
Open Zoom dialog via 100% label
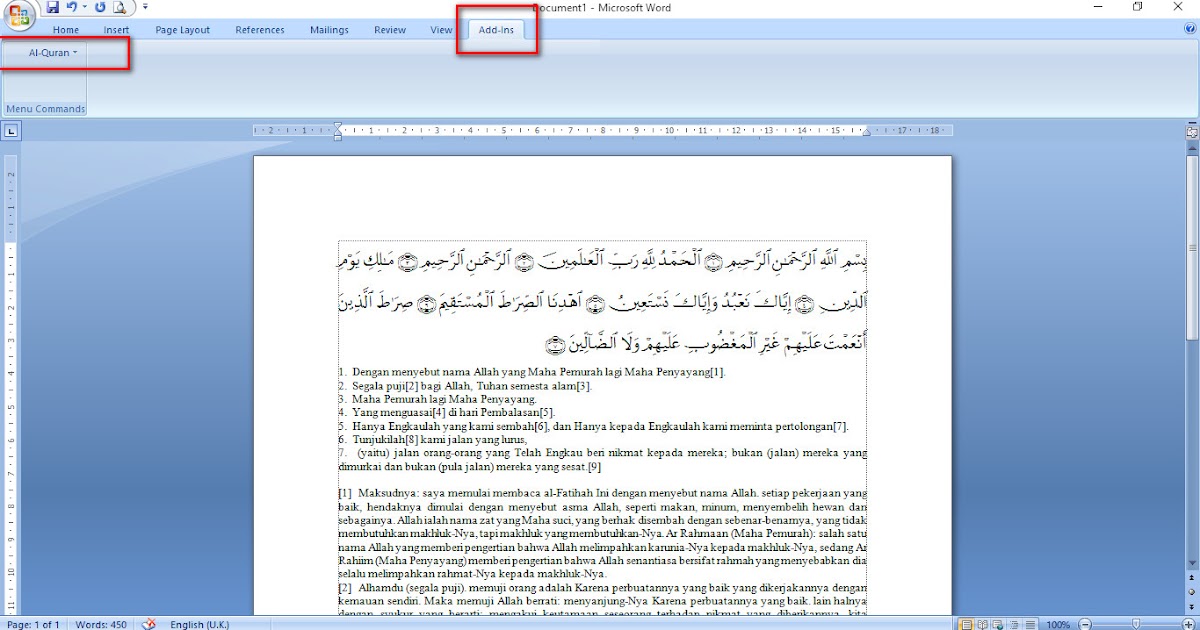tap(1058, 624)
